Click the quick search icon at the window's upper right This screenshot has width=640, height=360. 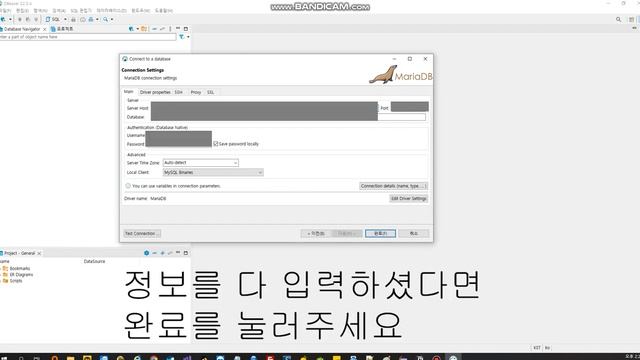pos(618,19)
